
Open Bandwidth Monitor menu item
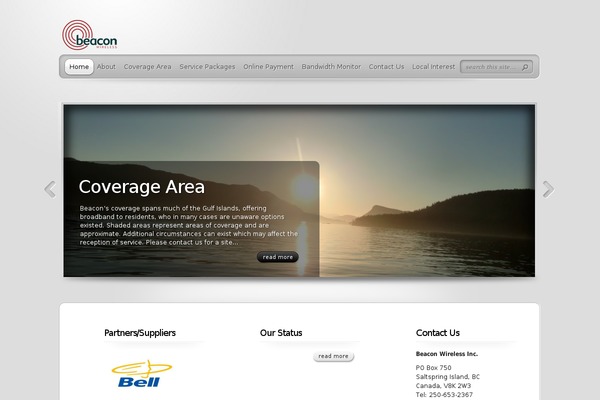[331, 67]
